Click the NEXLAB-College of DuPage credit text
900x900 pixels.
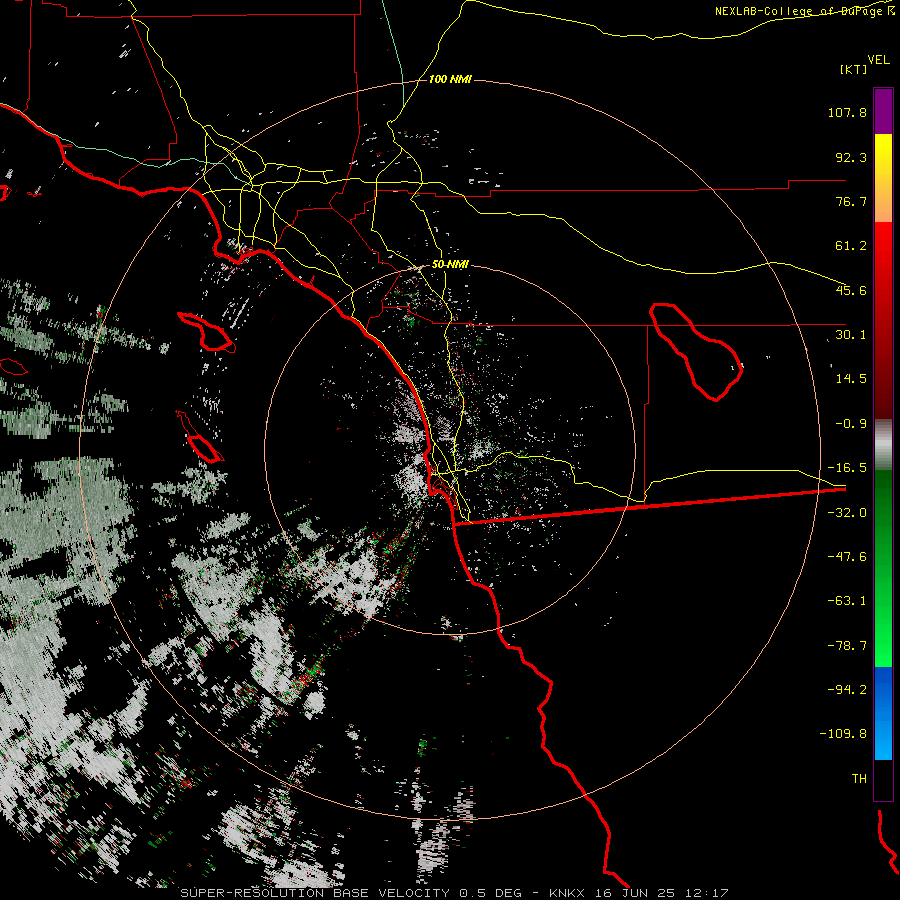point(805,11)
